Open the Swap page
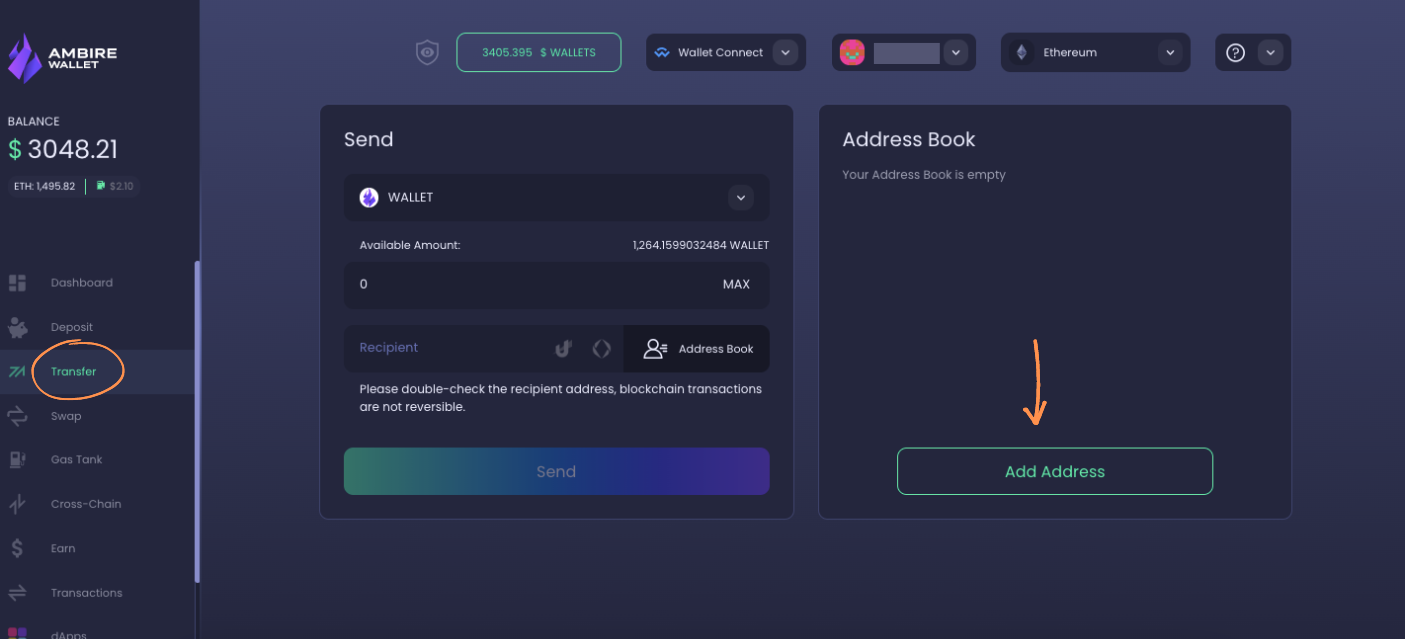Image resolution: width=1405 pixels, height=639 pixels. 66,415
